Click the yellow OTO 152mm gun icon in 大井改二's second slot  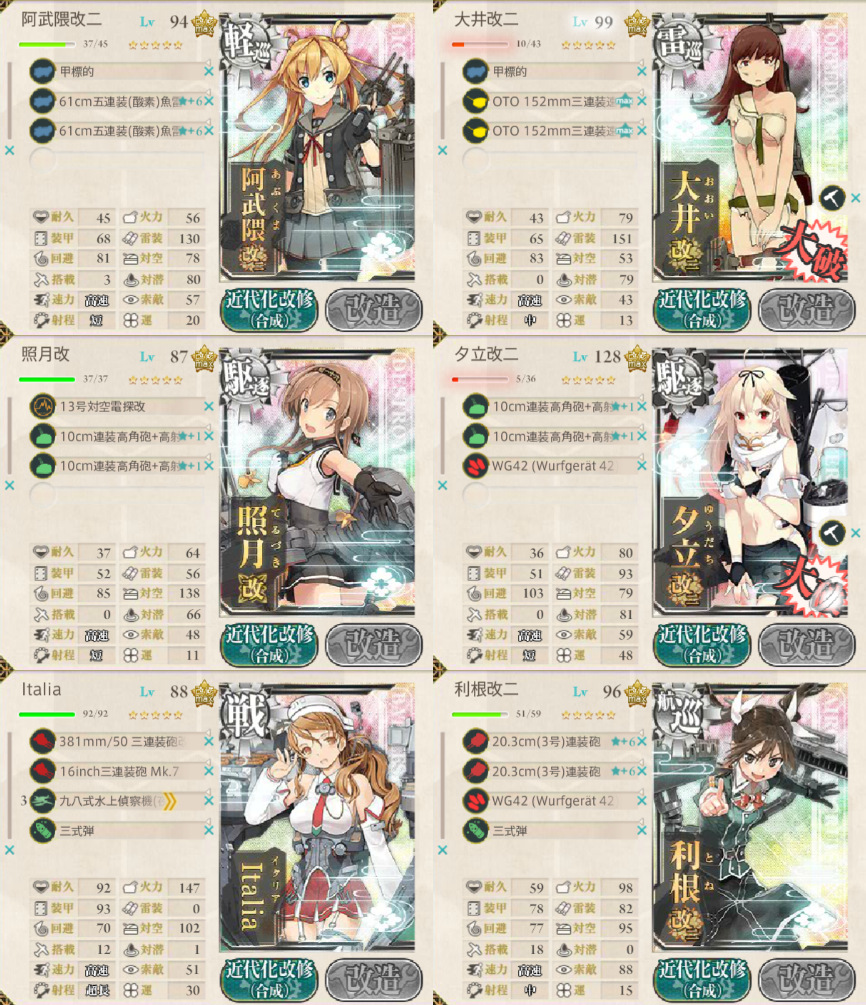click(476, 101)
